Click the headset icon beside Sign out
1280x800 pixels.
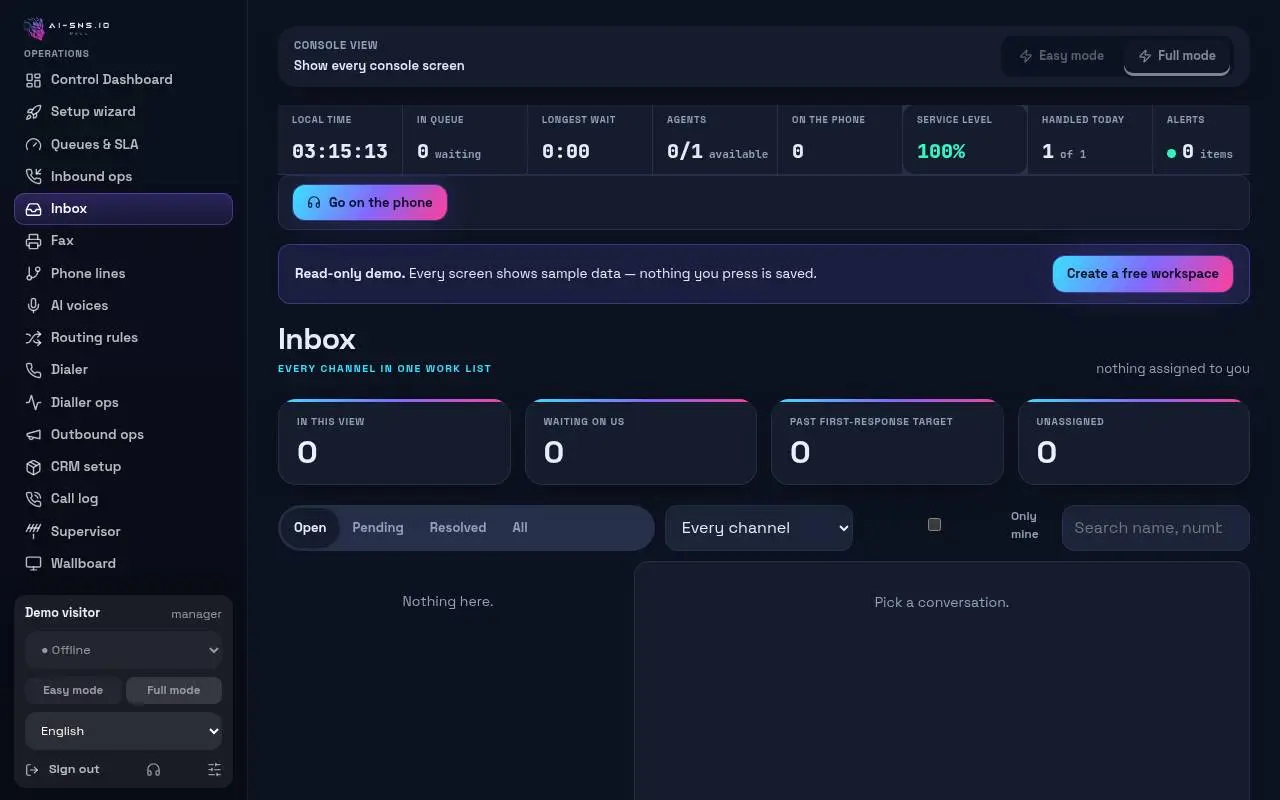coord(153,769)
